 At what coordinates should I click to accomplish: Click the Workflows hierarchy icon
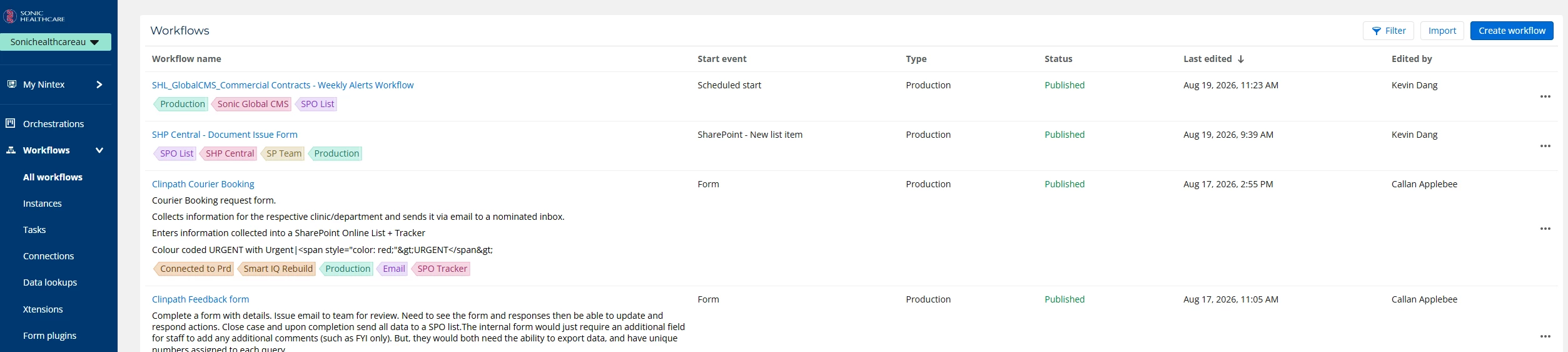pos(11,150)
